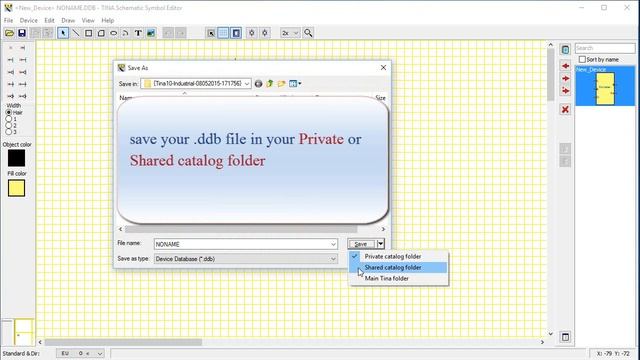The image size is (640, 360).
Task: Click the go to last folder icon
Action: pos(258,84)
